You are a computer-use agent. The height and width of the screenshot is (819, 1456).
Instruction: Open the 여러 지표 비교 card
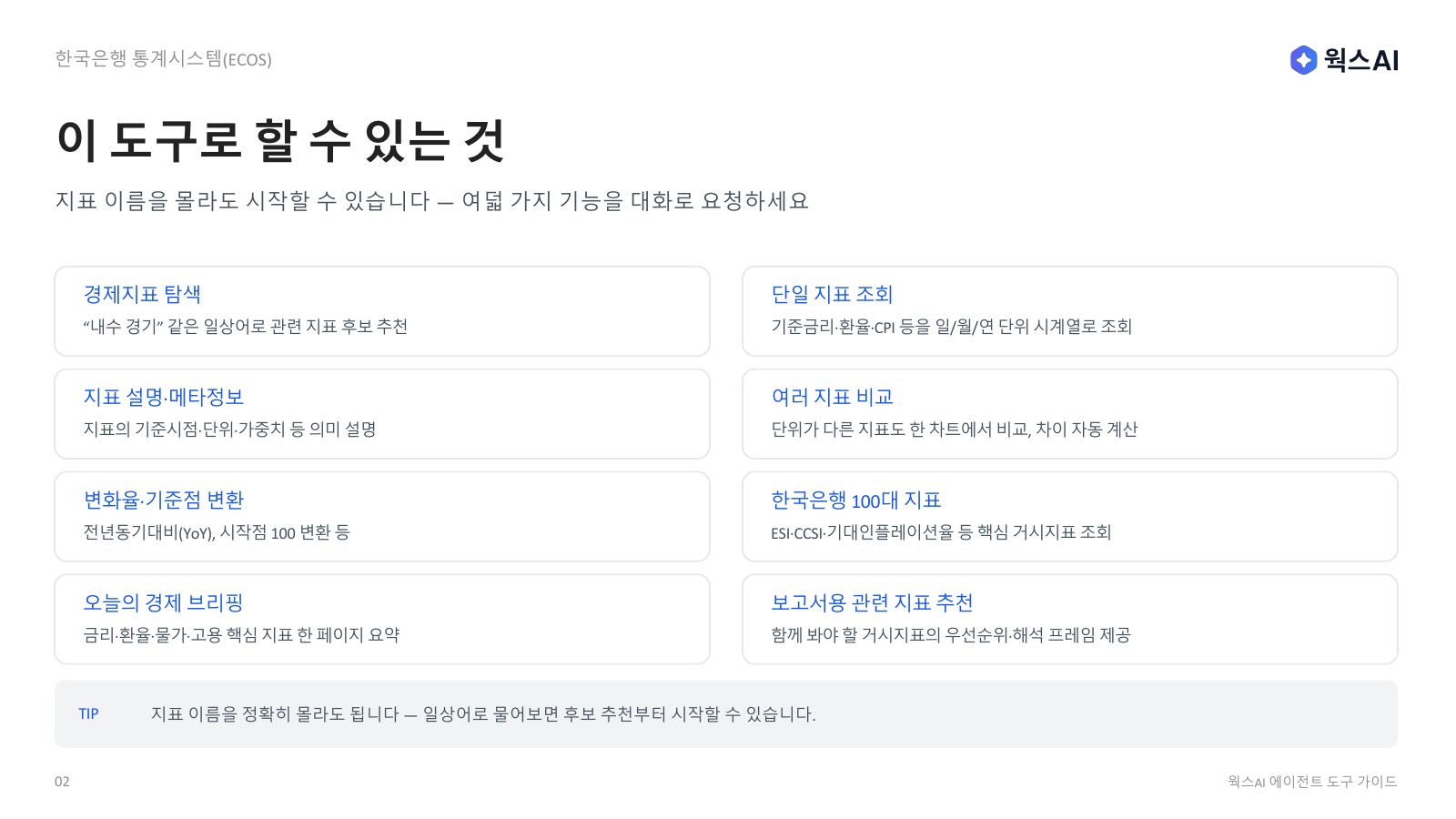pyautogui.click(x=1070, y=414)
